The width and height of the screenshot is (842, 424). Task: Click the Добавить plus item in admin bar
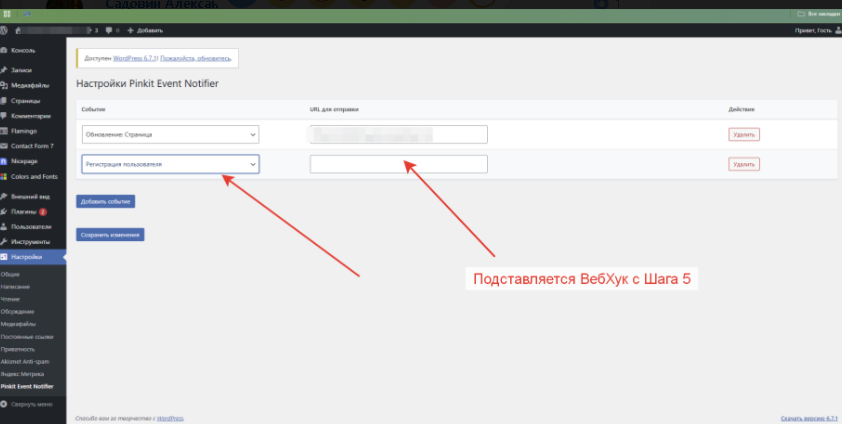click(x=145, y=31)
